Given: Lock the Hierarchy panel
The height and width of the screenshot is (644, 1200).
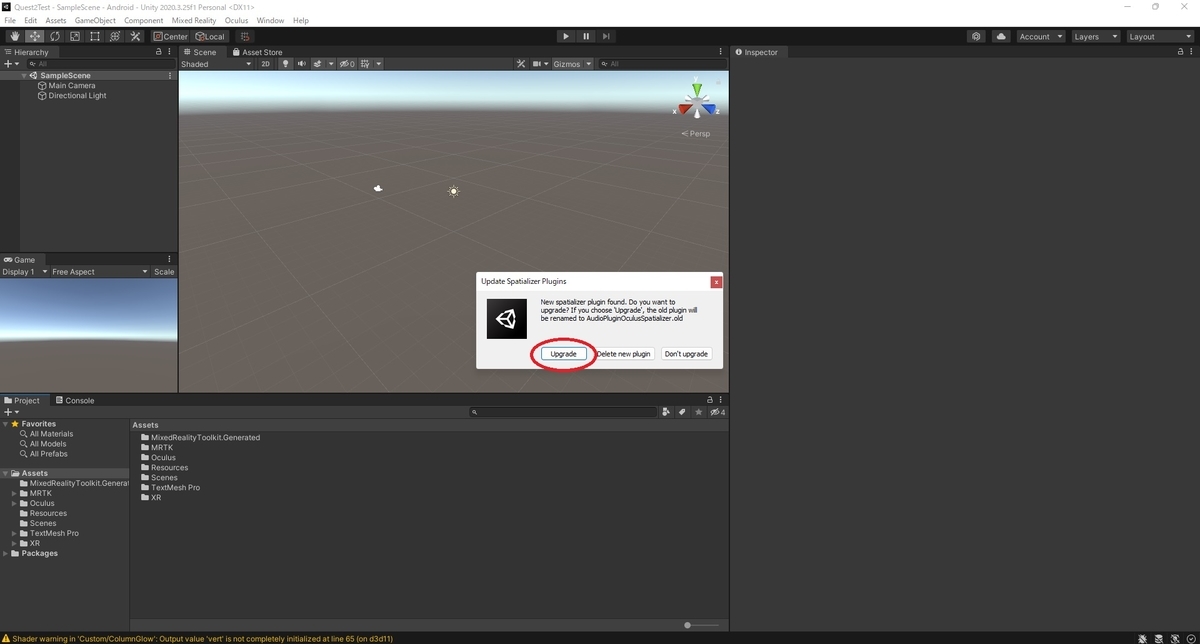Looking at the screenshot, I should tap(158, 52).
